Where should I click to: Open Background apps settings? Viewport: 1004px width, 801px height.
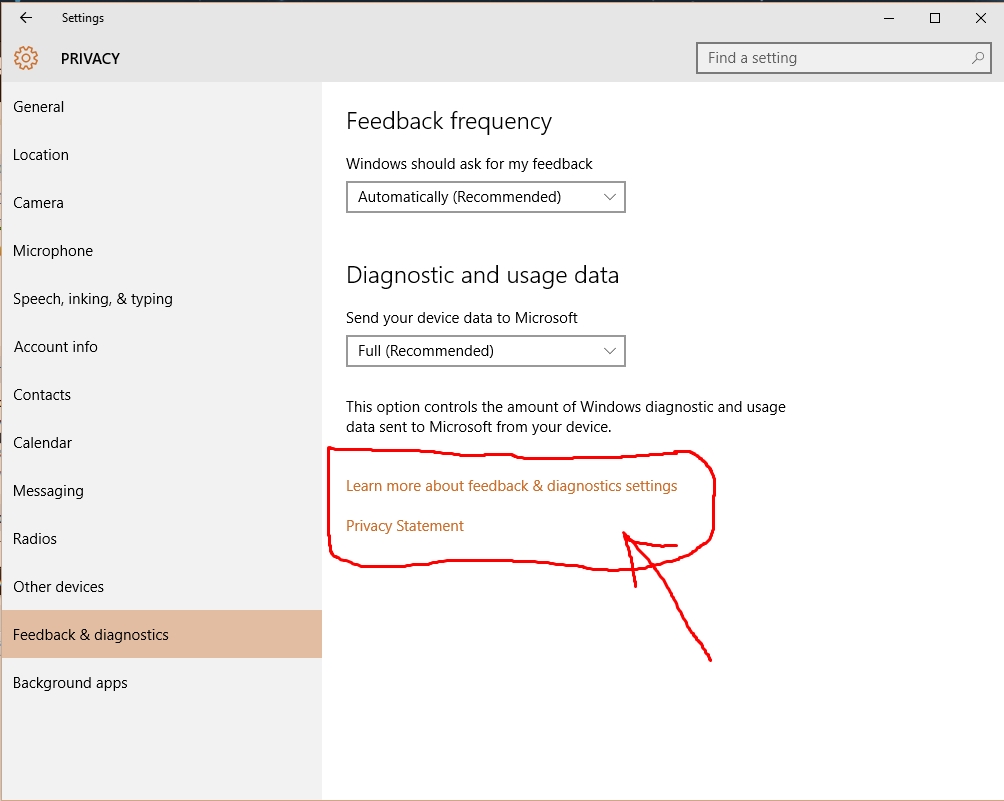point(70,683)
